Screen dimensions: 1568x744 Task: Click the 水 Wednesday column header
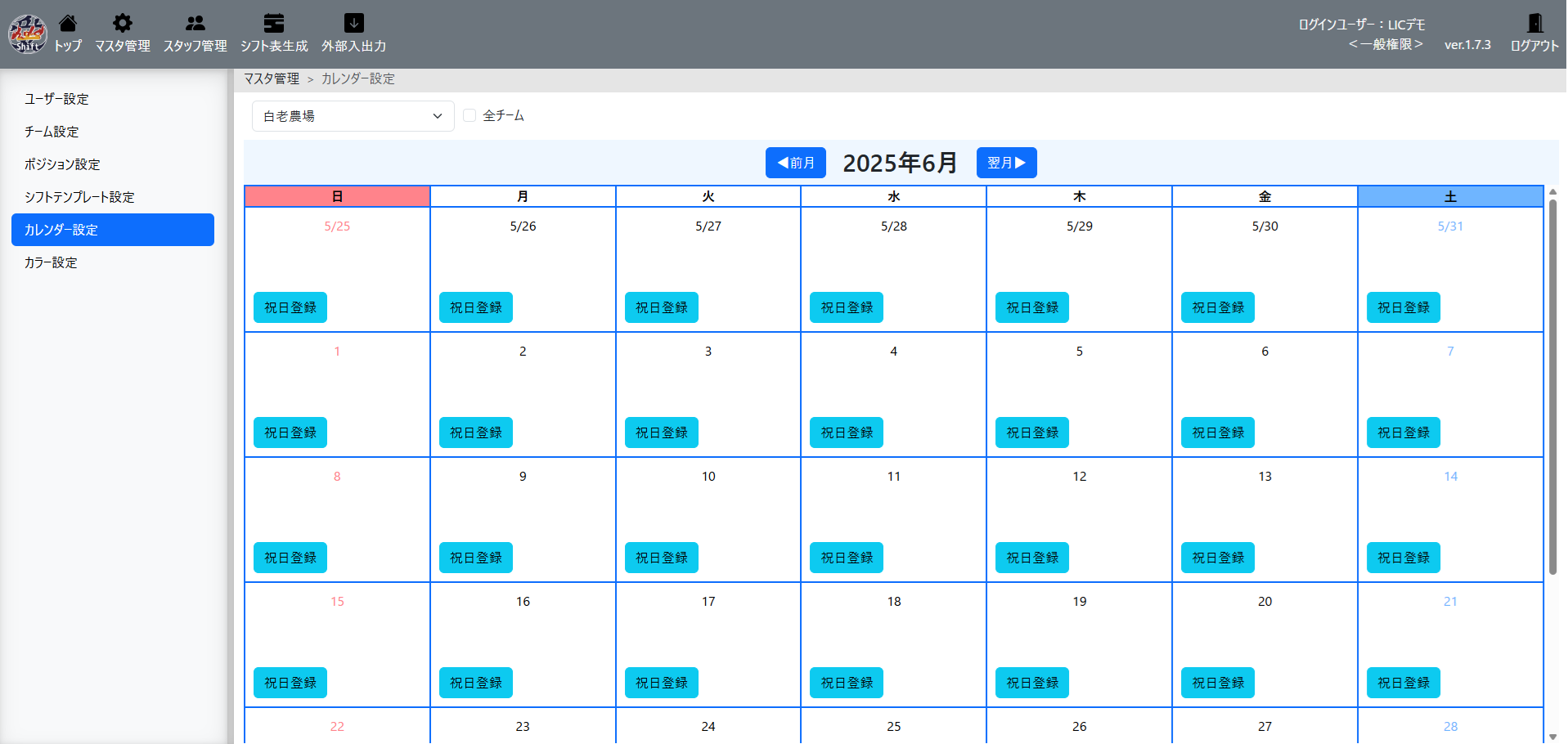[x=894, y=196]
